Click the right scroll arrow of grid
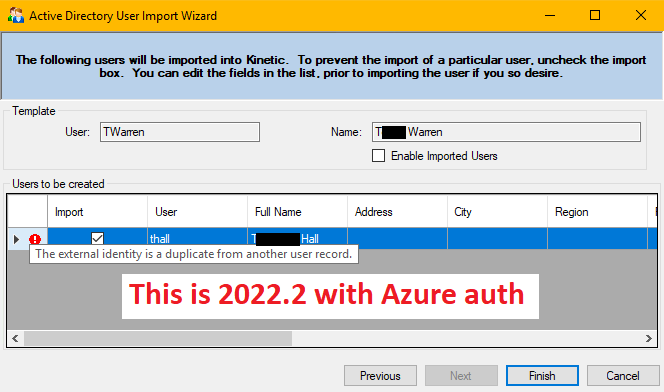The height and width of the screenshot is (392, 664). [649, 338]
